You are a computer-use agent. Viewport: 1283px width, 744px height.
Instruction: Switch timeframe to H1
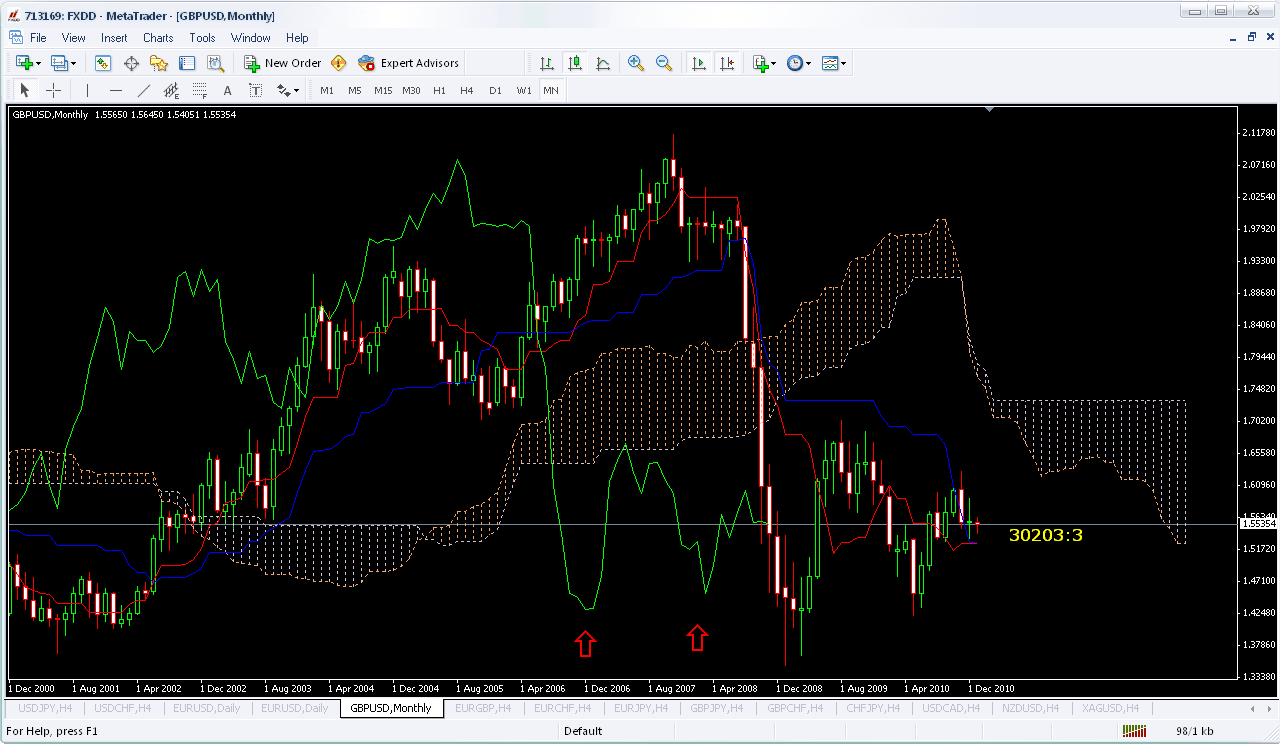pos(439,90)
